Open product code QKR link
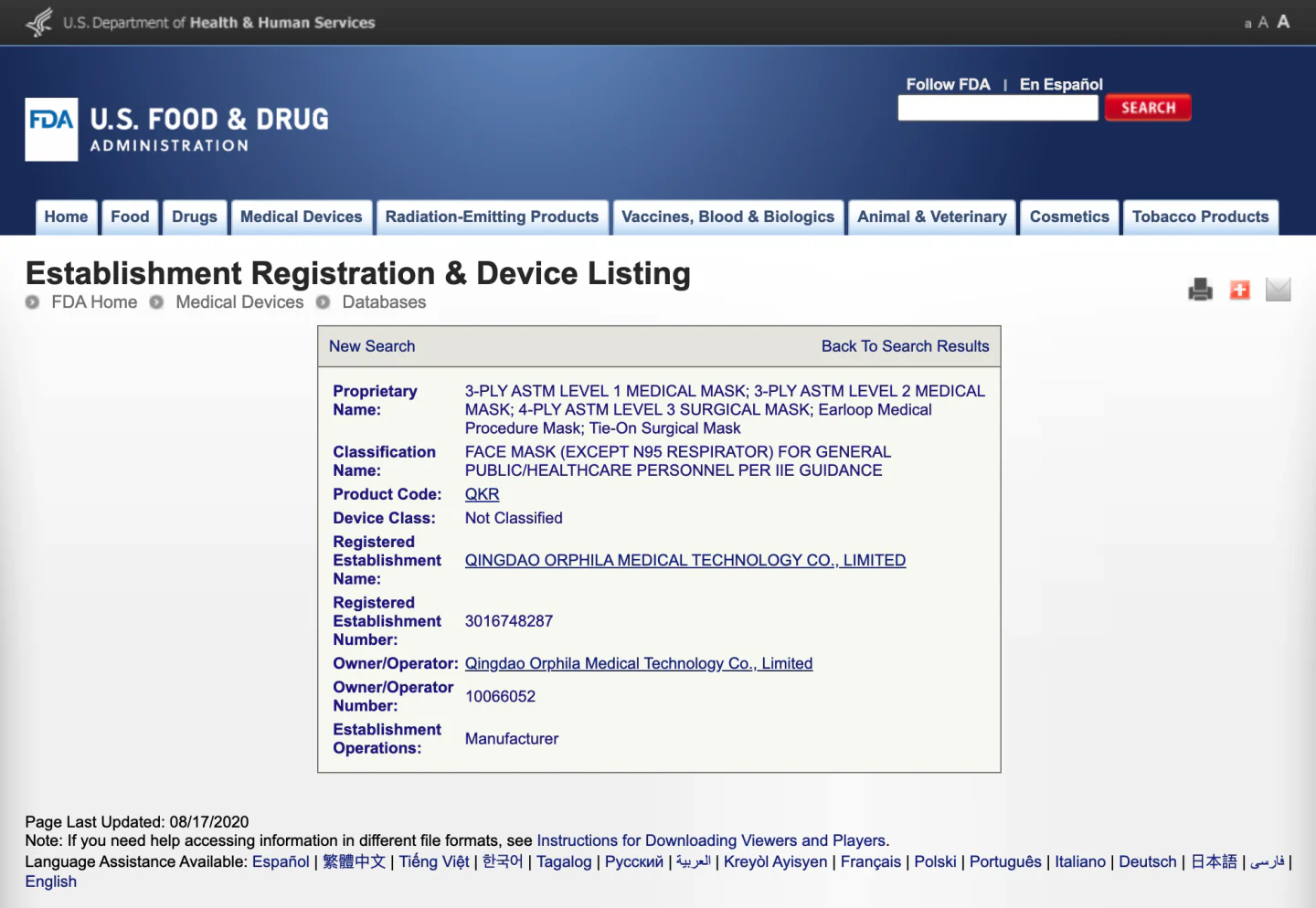This screenshot has width=1316, height=908. 482,494
